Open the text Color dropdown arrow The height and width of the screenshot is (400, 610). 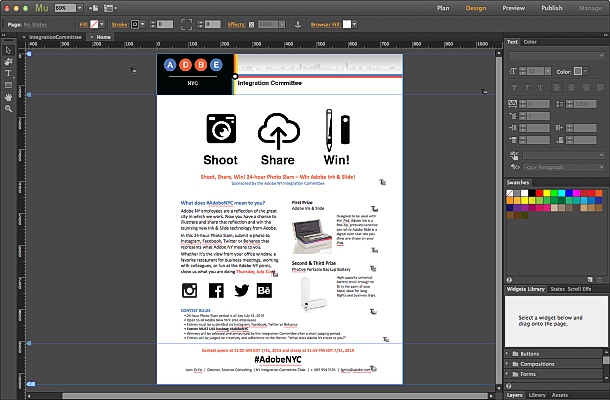click(x=585, y=71)
